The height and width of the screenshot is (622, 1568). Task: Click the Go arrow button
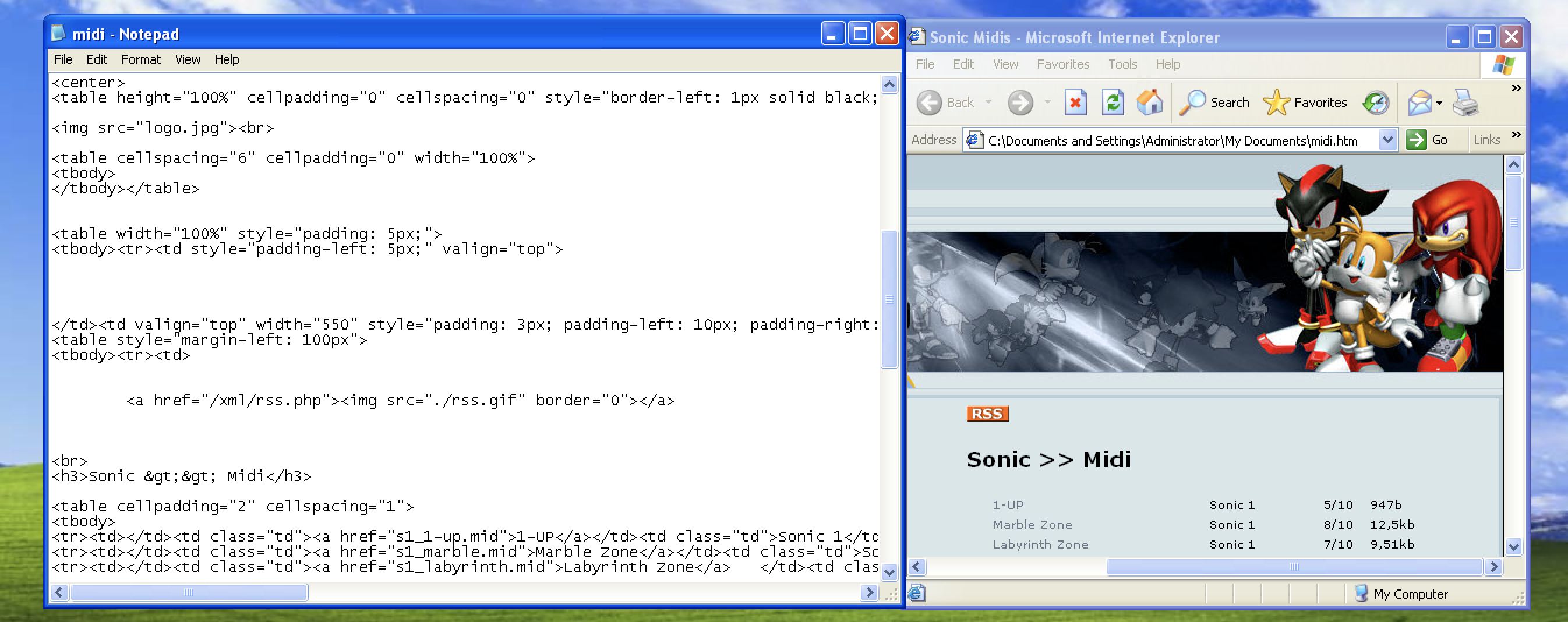1416,140
